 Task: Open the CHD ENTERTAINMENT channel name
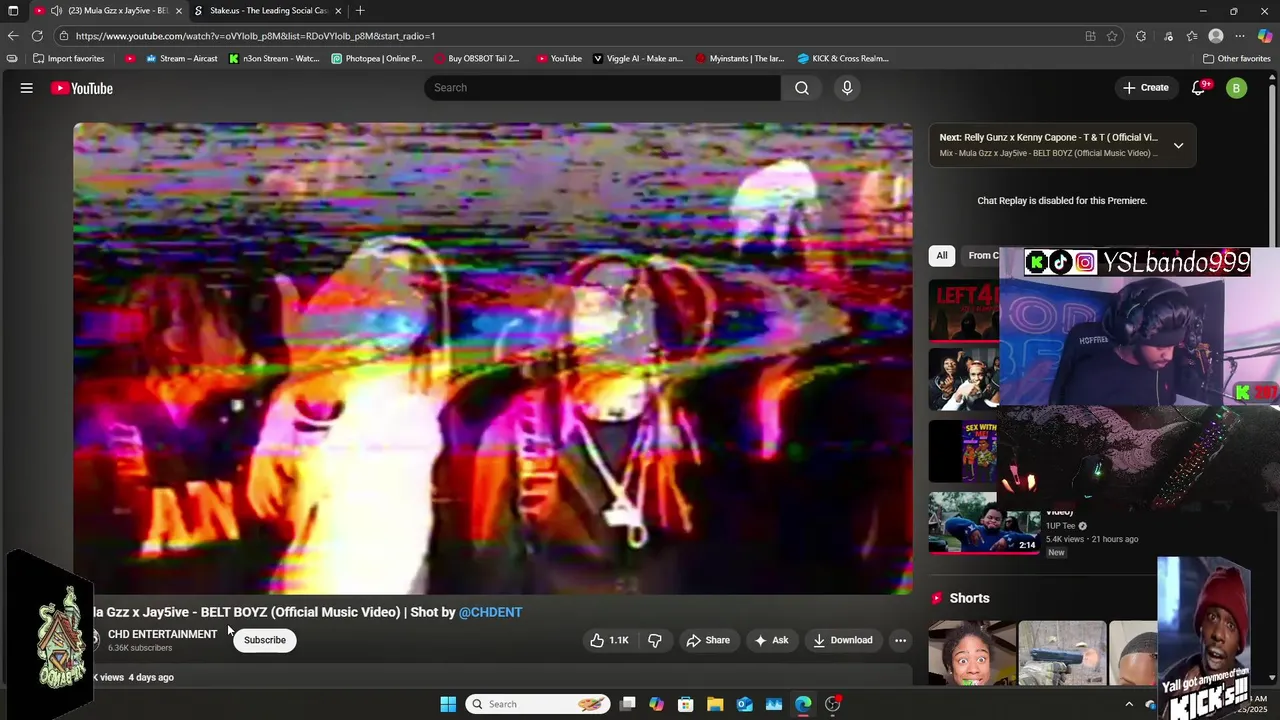tap(162, 634)
